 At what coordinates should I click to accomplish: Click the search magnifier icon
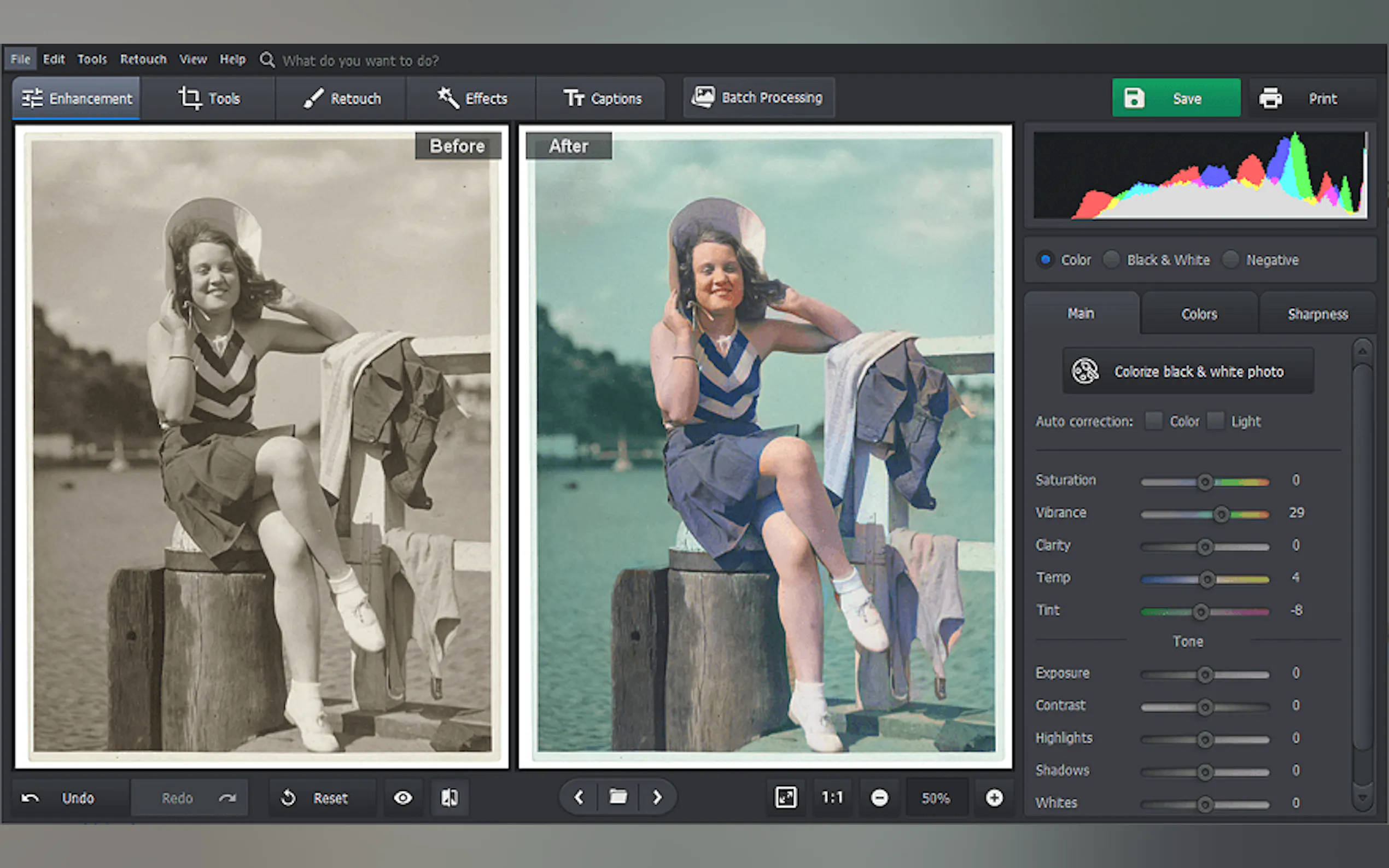point(267,60)
